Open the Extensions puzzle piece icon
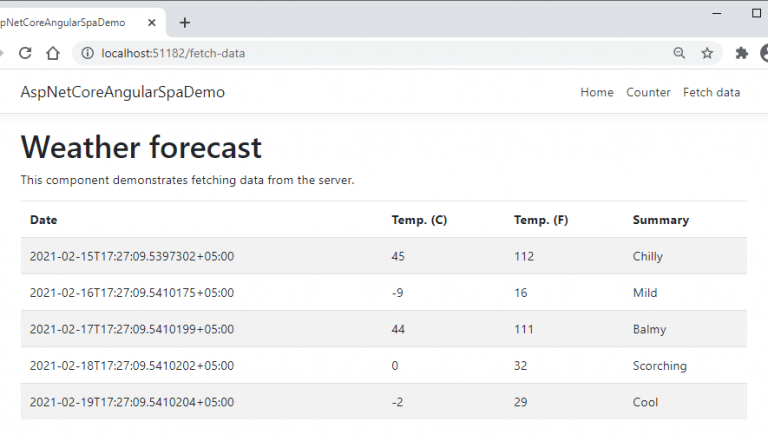Screen dimensions: 768x448 pos(741,53)
